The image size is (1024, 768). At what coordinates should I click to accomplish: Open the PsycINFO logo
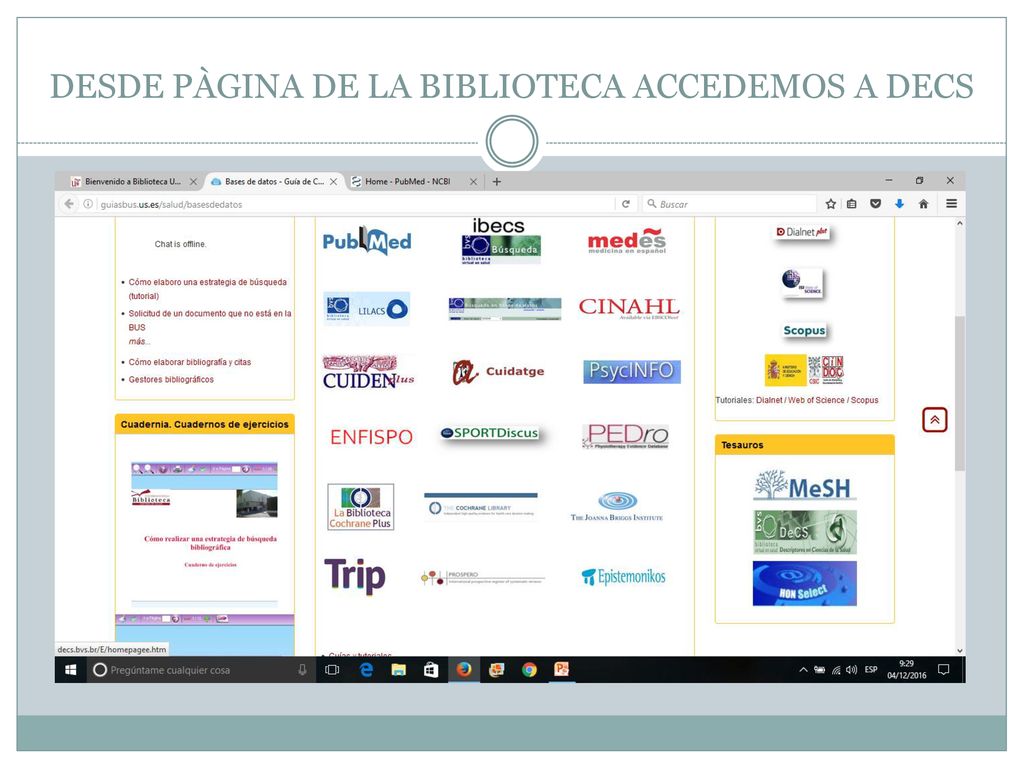(x=632, y=371)
